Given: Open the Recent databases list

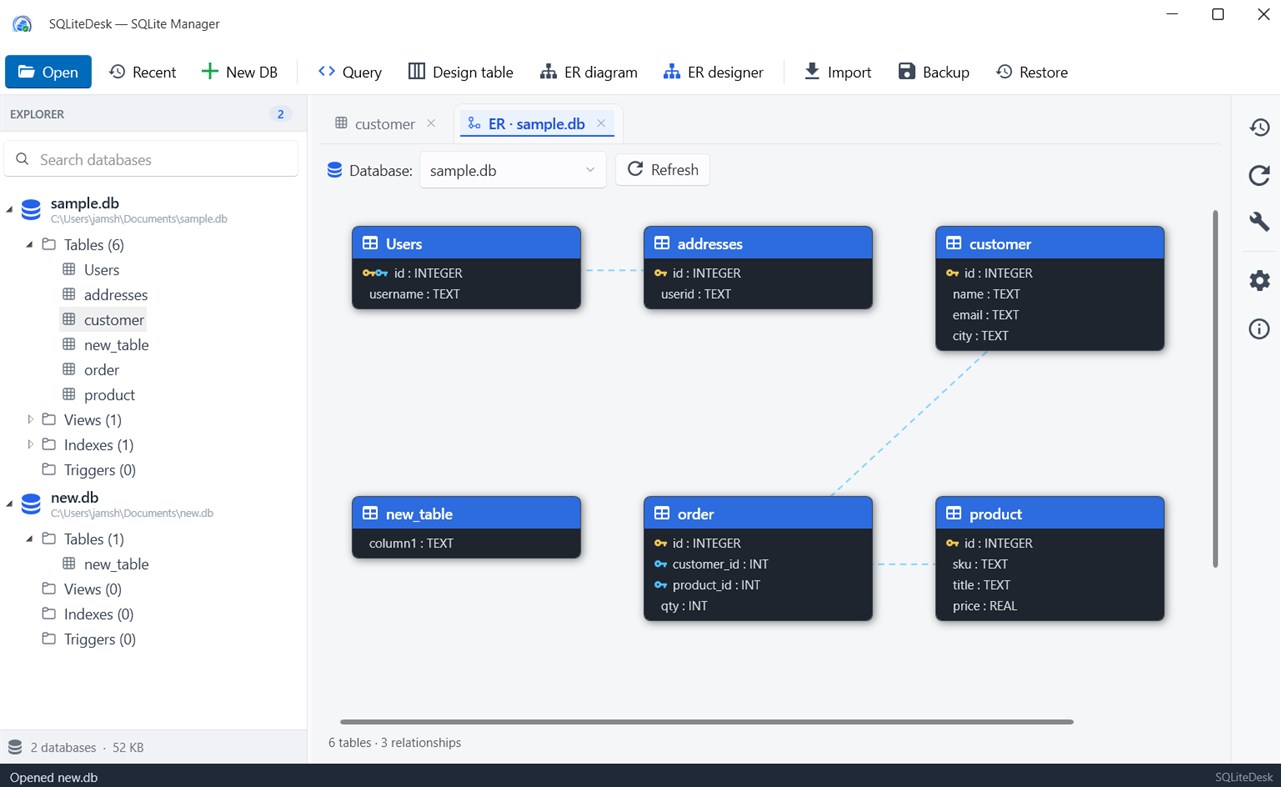Looking at the screenshot, I should [142, 72].
